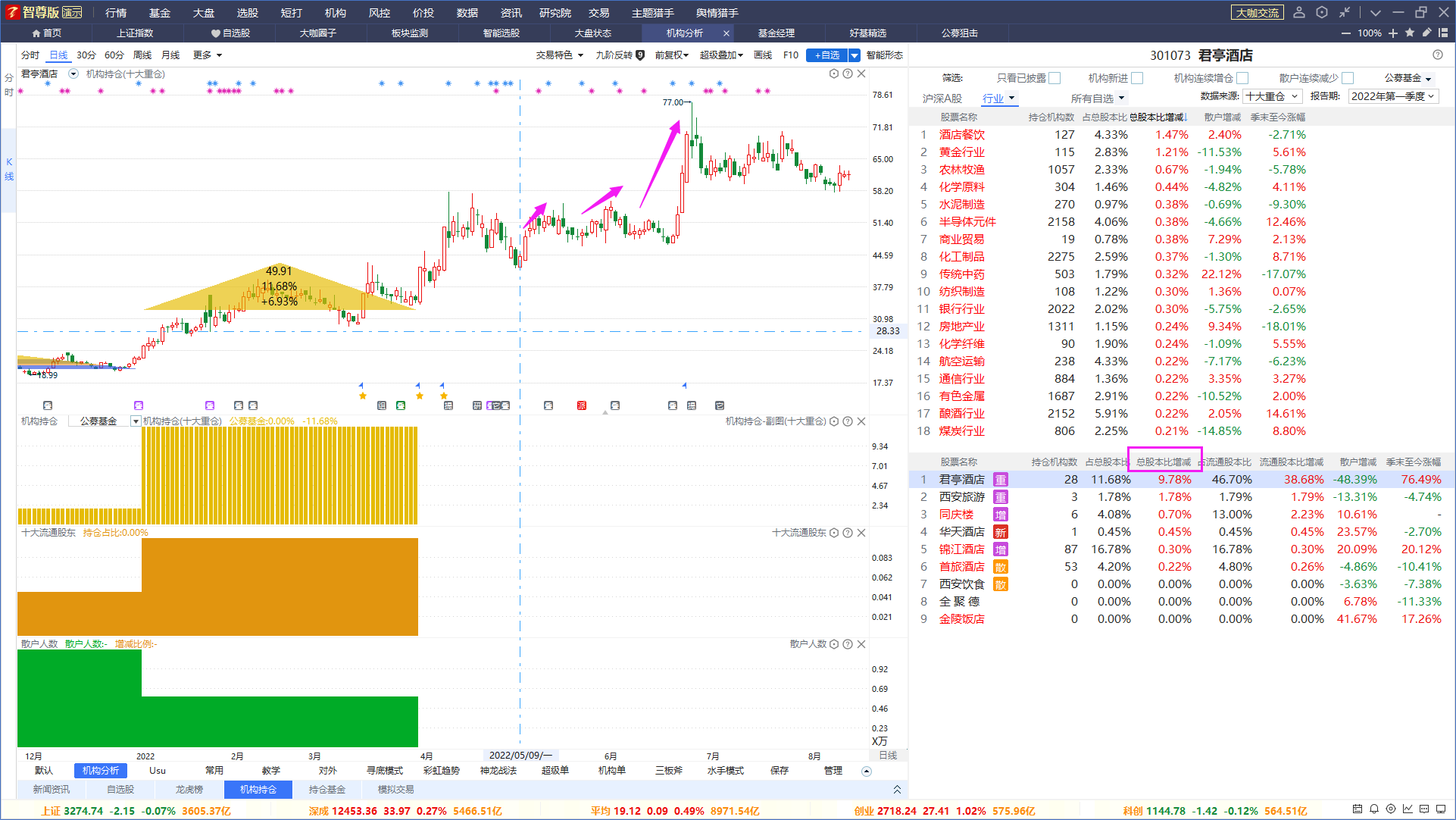Toggle the 智能形态 feature
The width and height of the screenshot is (1456, 820).
coord(885,55)
